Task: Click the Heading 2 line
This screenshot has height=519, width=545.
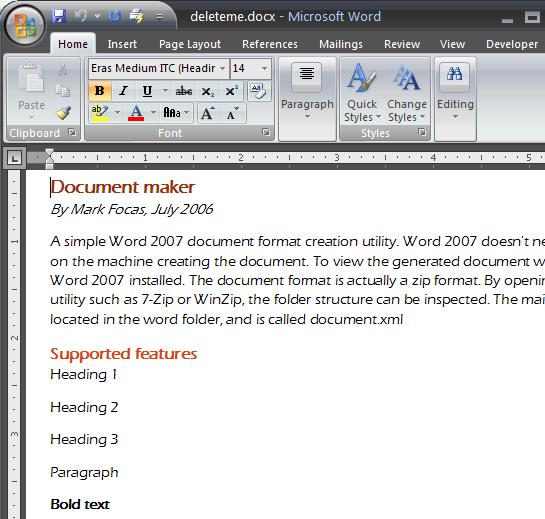Action: pos(84,407)
